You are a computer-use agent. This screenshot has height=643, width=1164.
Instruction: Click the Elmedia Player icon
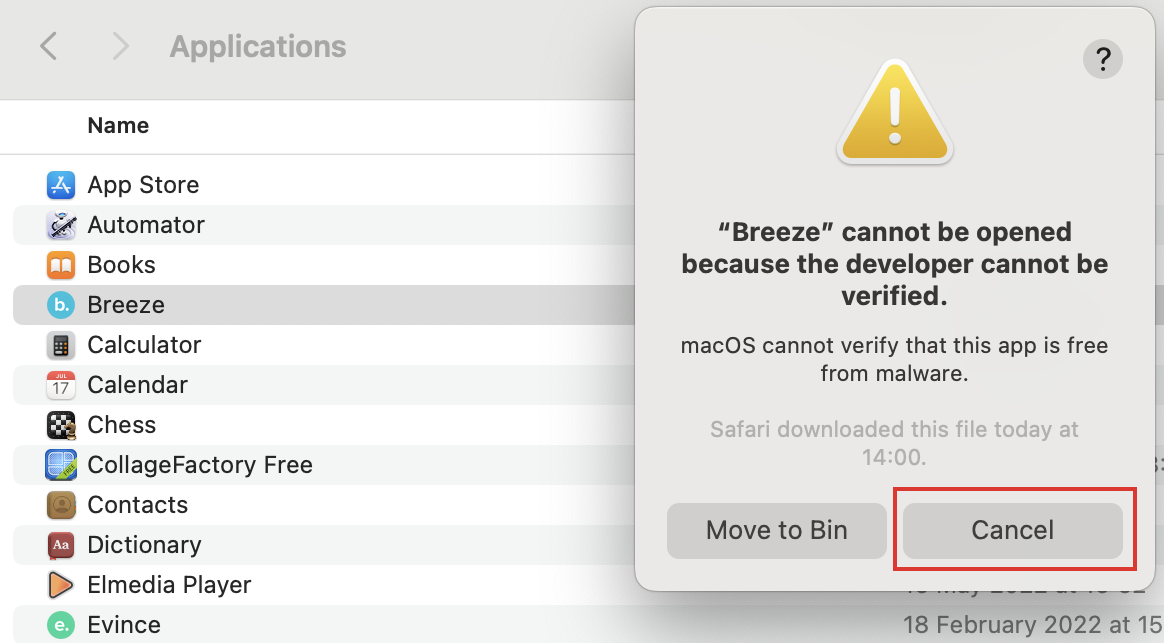pyautogui.click(x=62, y=585)
